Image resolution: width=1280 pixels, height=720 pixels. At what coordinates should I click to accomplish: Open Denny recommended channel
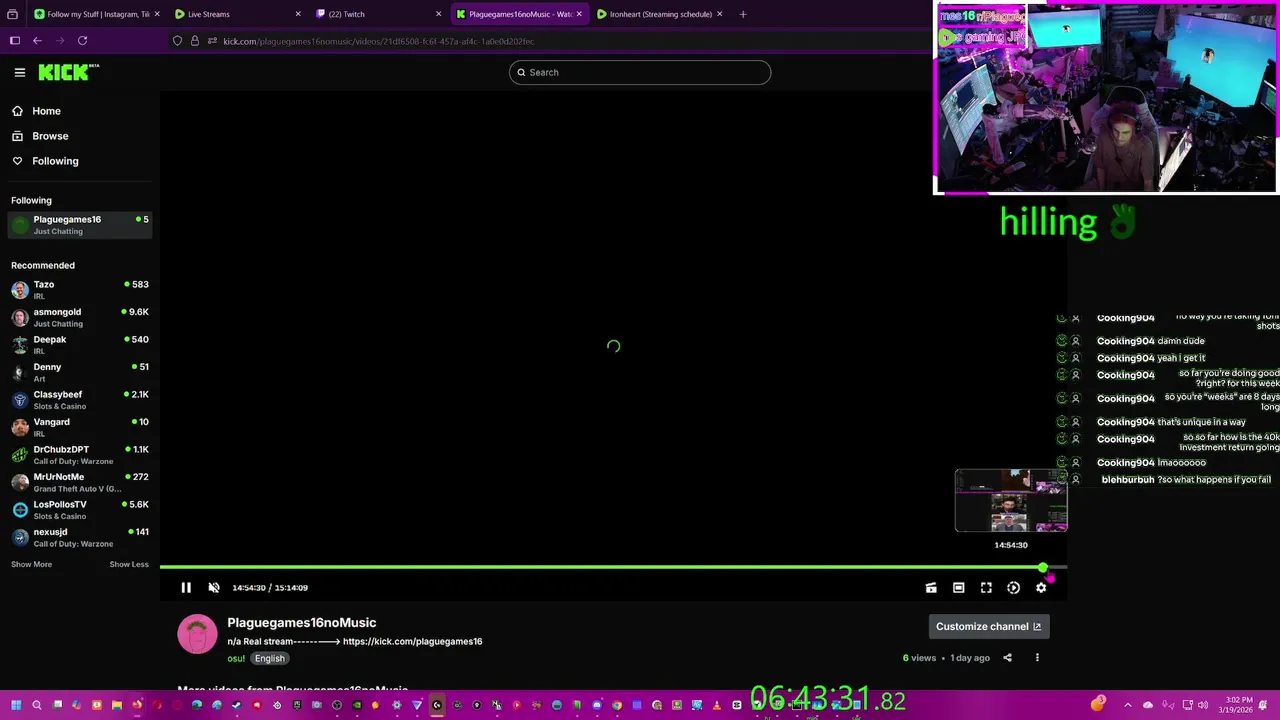tap(80, 372)
